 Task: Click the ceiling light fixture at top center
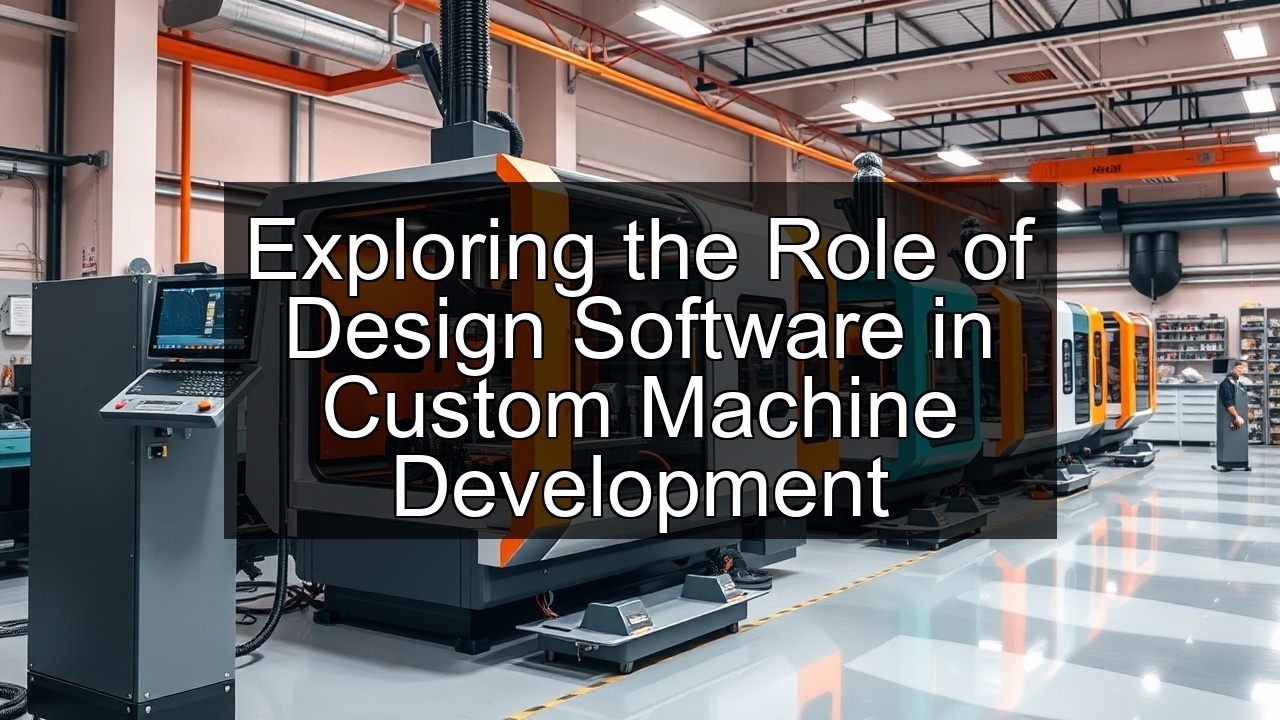pos(672,19)
